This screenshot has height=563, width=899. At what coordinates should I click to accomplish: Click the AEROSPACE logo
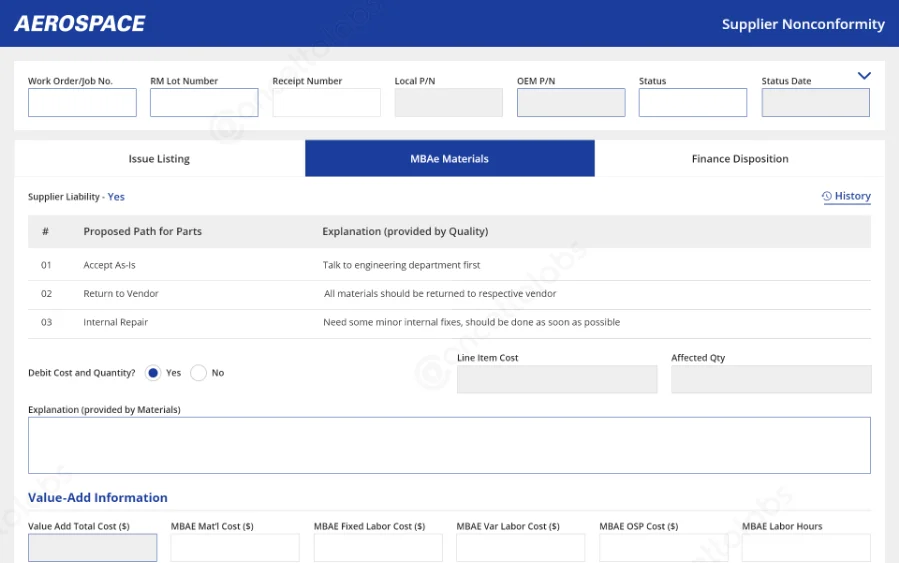point(80,24)
